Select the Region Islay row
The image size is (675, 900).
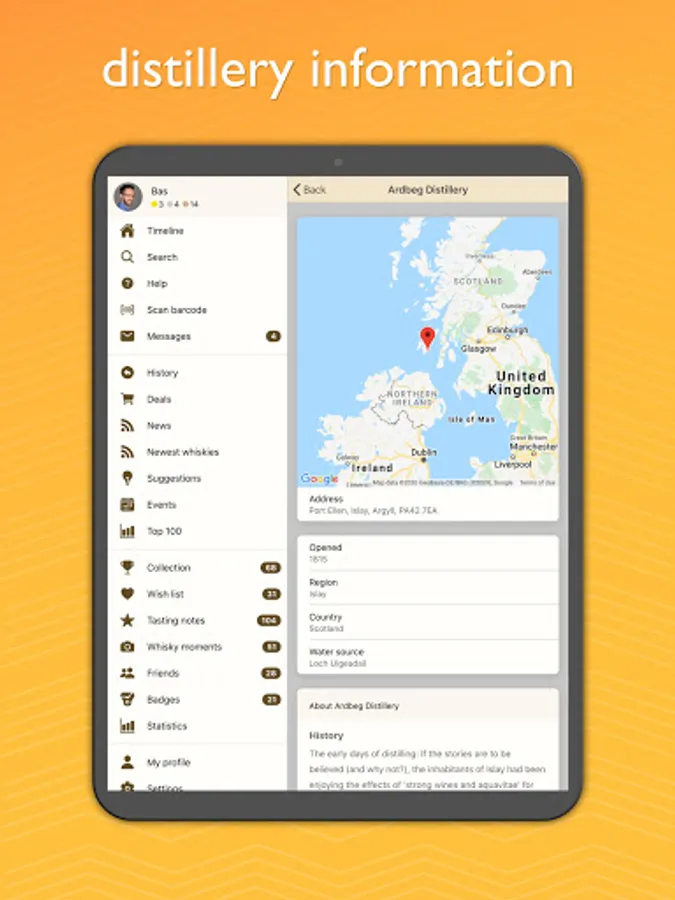(428, 588)
